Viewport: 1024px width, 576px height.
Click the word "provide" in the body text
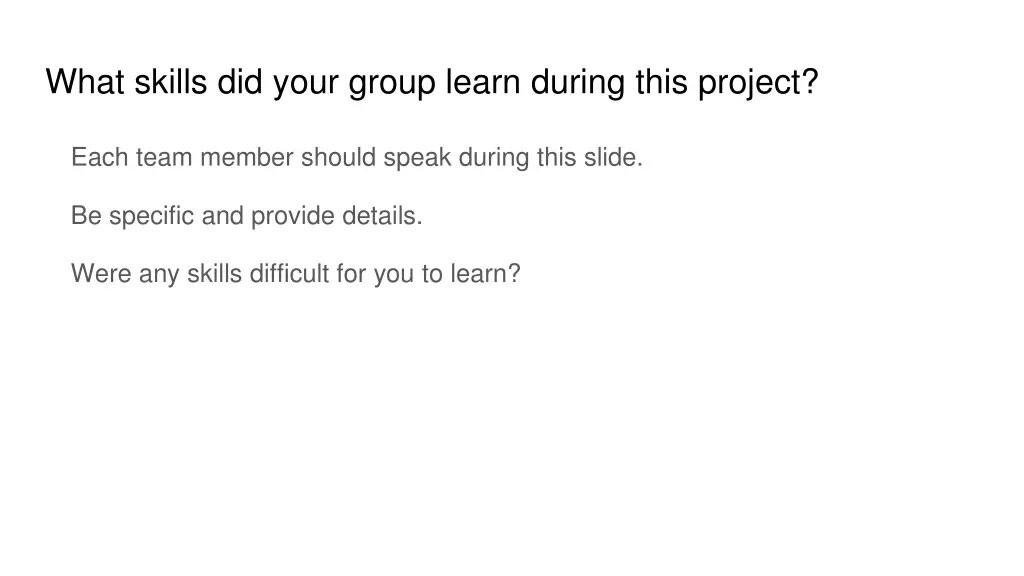289,215
